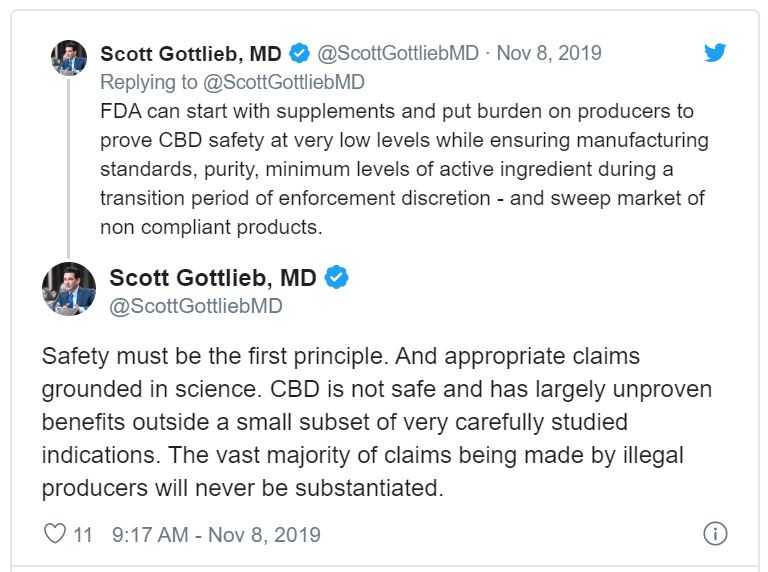
Task: Click the verified badge beside the large profile name
Action: tap(336, 277)
